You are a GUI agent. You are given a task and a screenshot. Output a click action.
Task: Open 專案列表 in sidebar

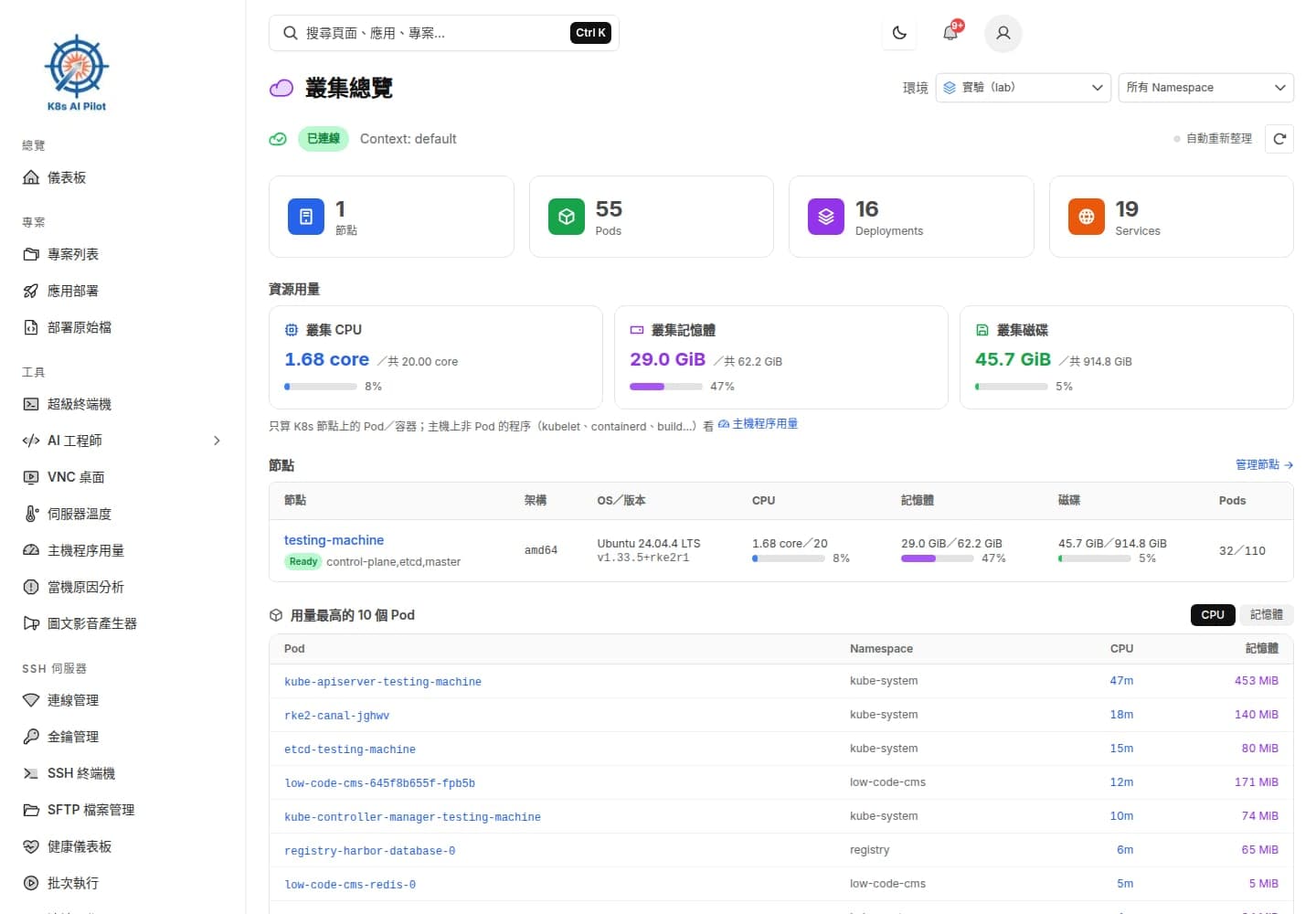(x=122, y=254)
